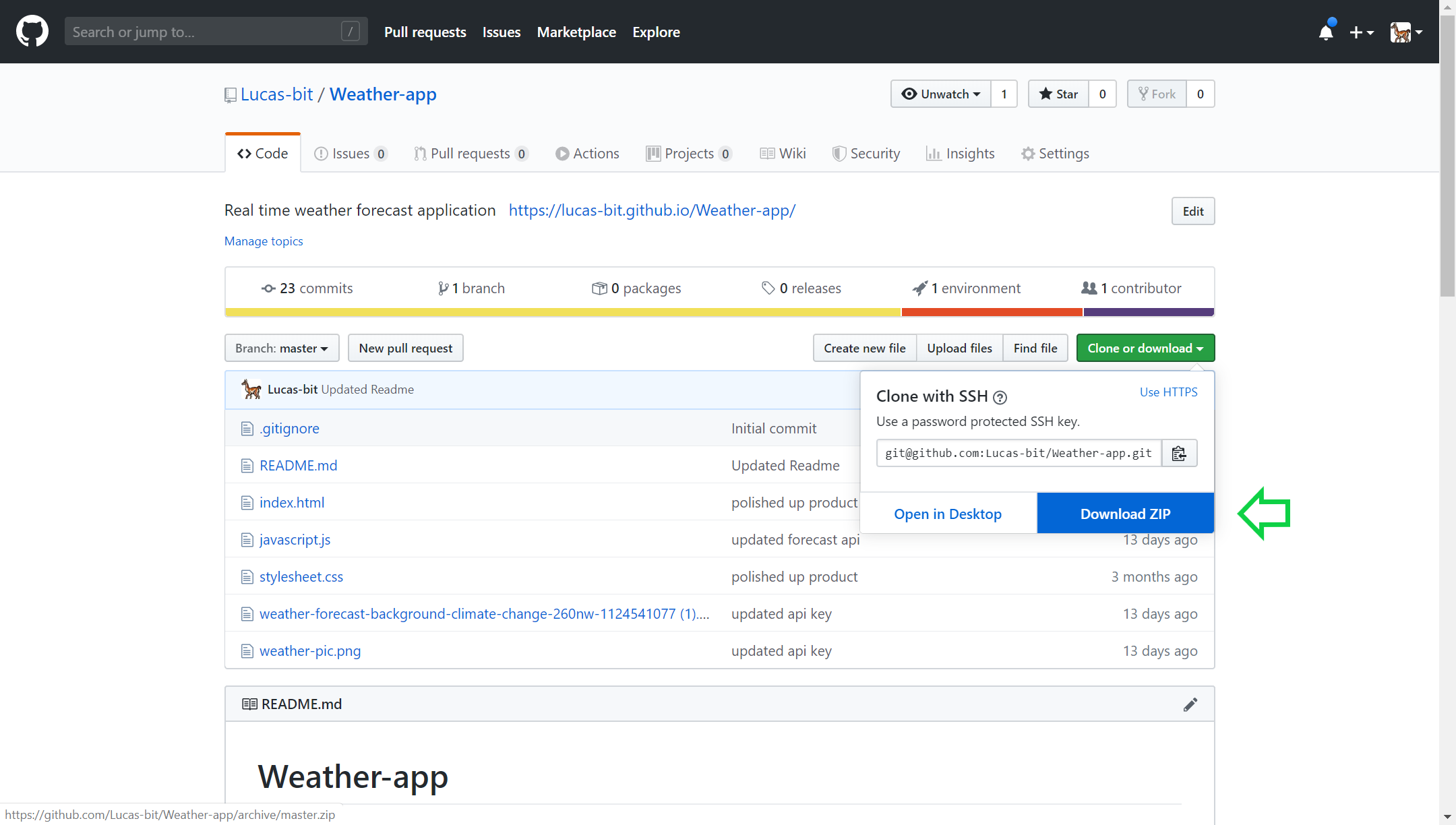Viewport: 1456px width, 825px height.
Task: Click Upload files
Action: tap(960, 348)
